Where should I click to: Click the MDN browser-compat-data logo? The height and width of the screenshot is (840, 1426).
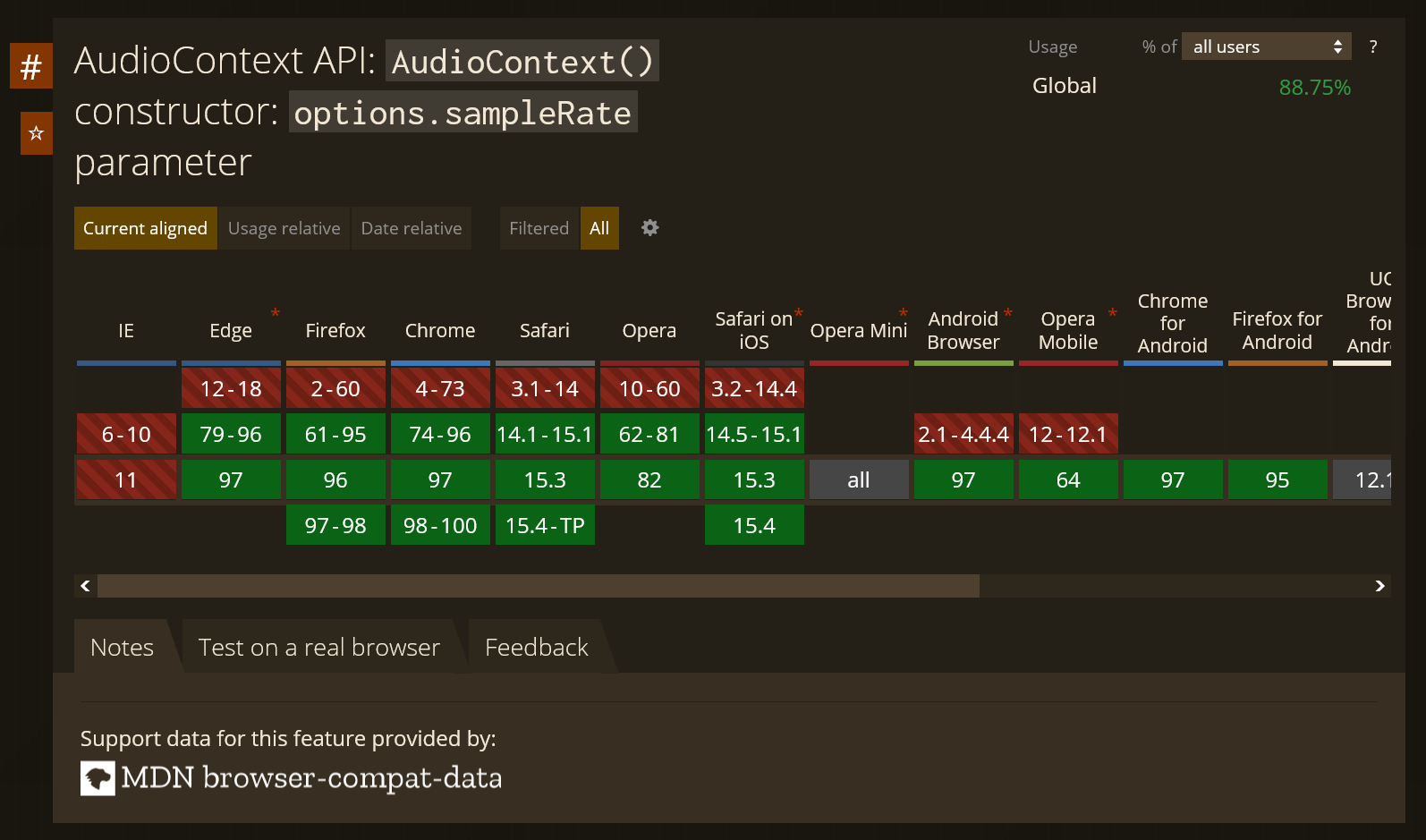click(x=98, y=778)
